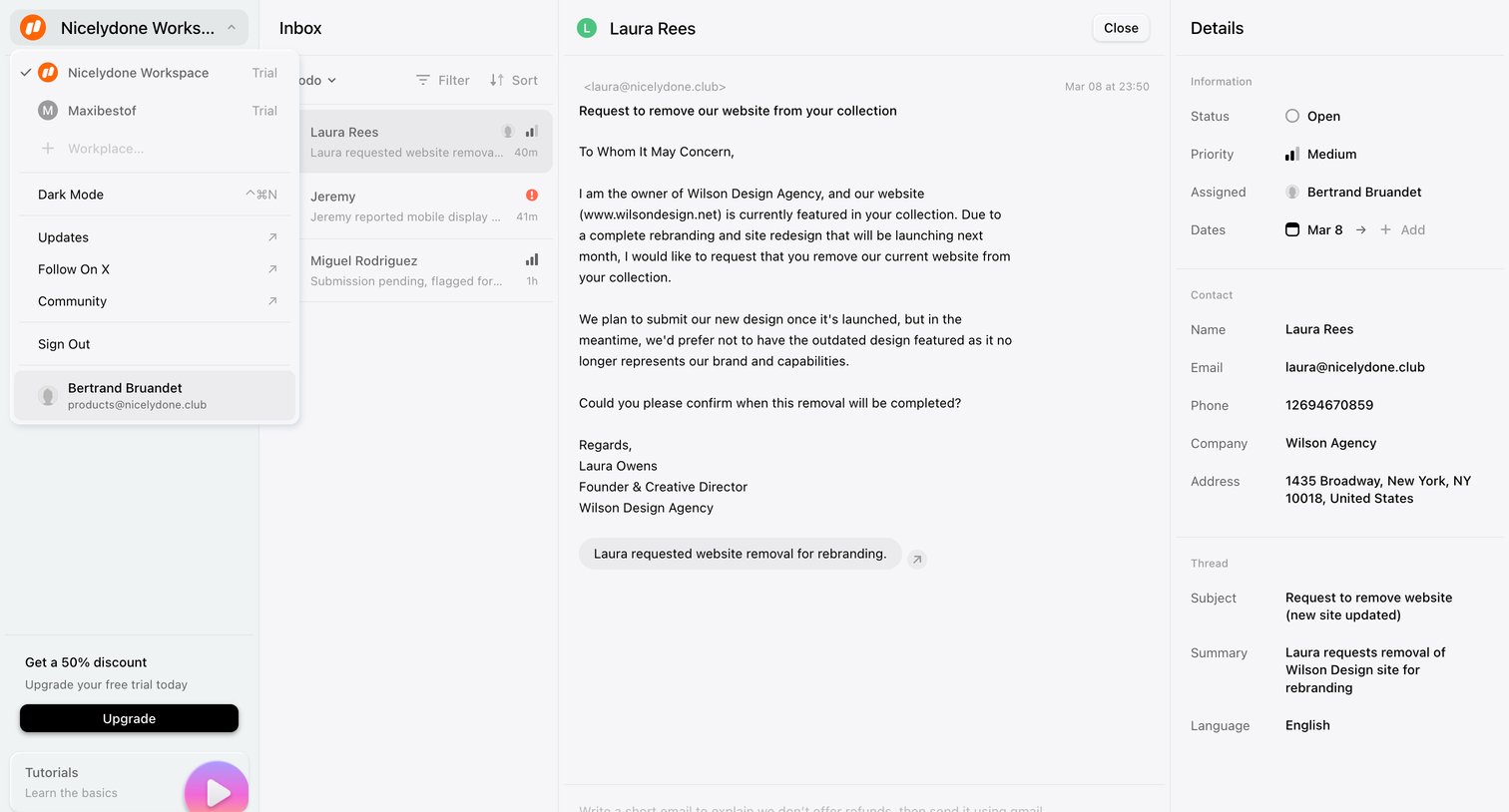Click the subject Request to remove website
The height and width of the screenshot is (812, 1509).
point(1368,607)
